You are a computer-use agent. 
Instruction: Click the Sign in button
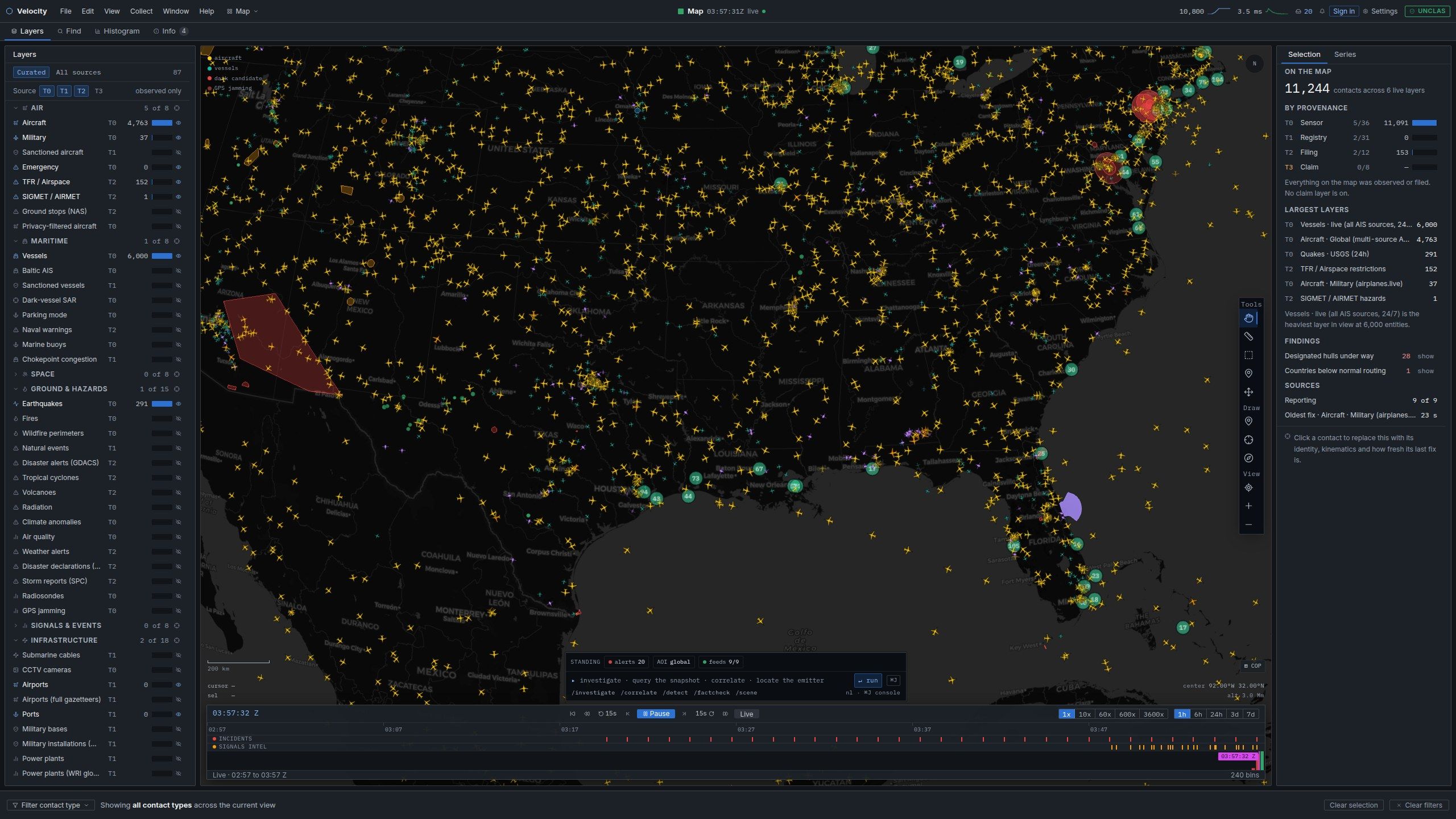[x=1343, y=11]
